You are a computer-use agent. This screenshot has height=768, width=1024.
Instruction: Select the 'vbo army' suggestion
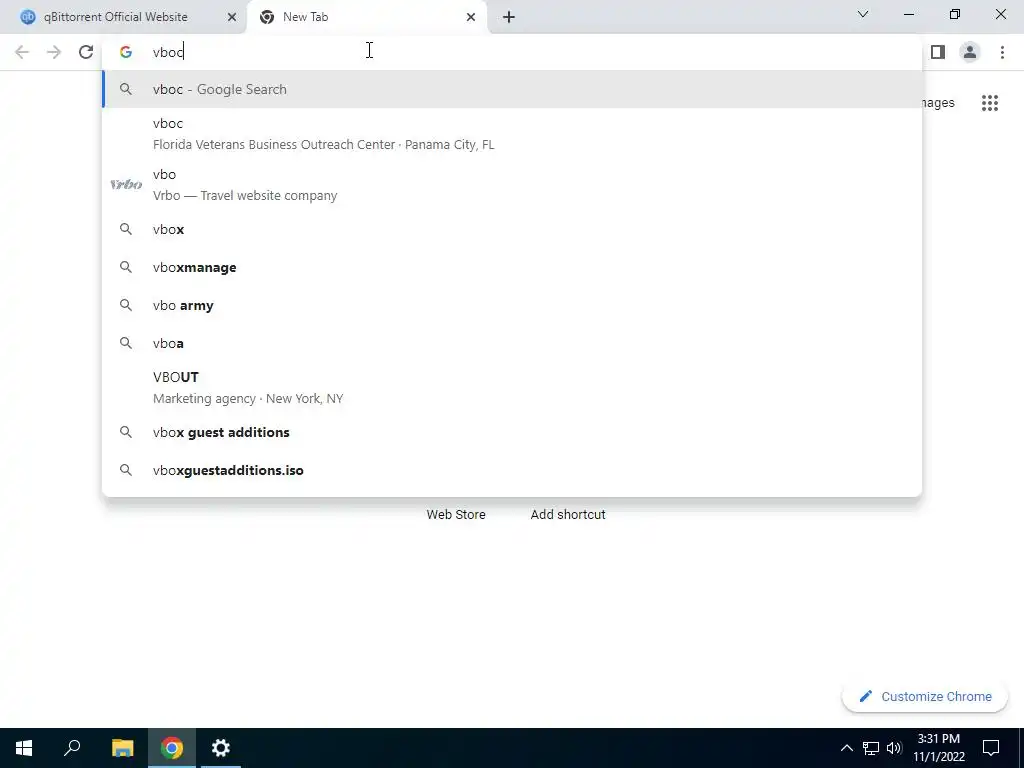tap(513, 305)
